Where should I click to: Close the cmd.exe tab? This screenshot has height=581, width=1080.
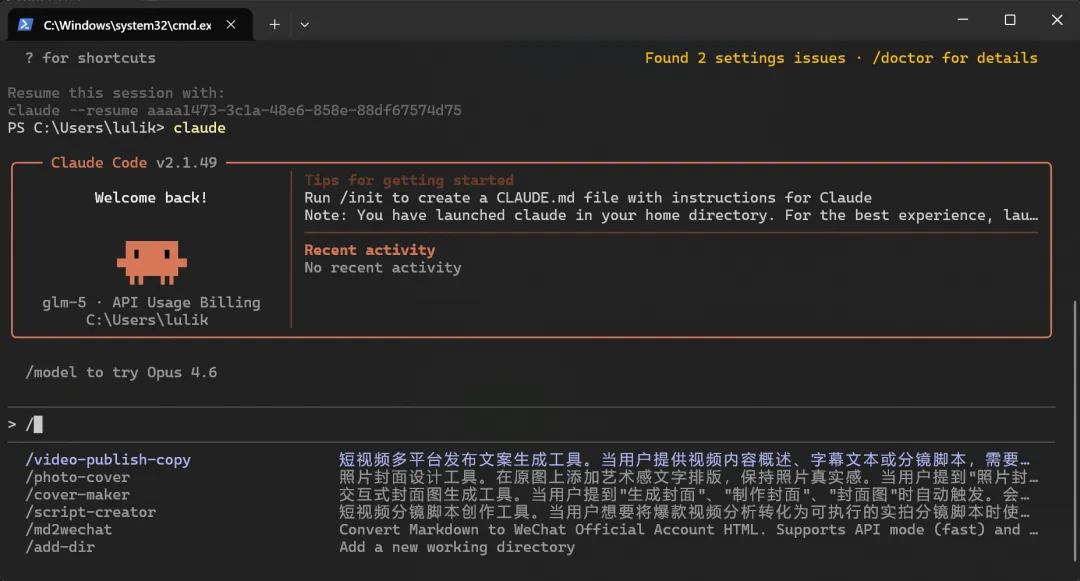click(x=231, y=25)
